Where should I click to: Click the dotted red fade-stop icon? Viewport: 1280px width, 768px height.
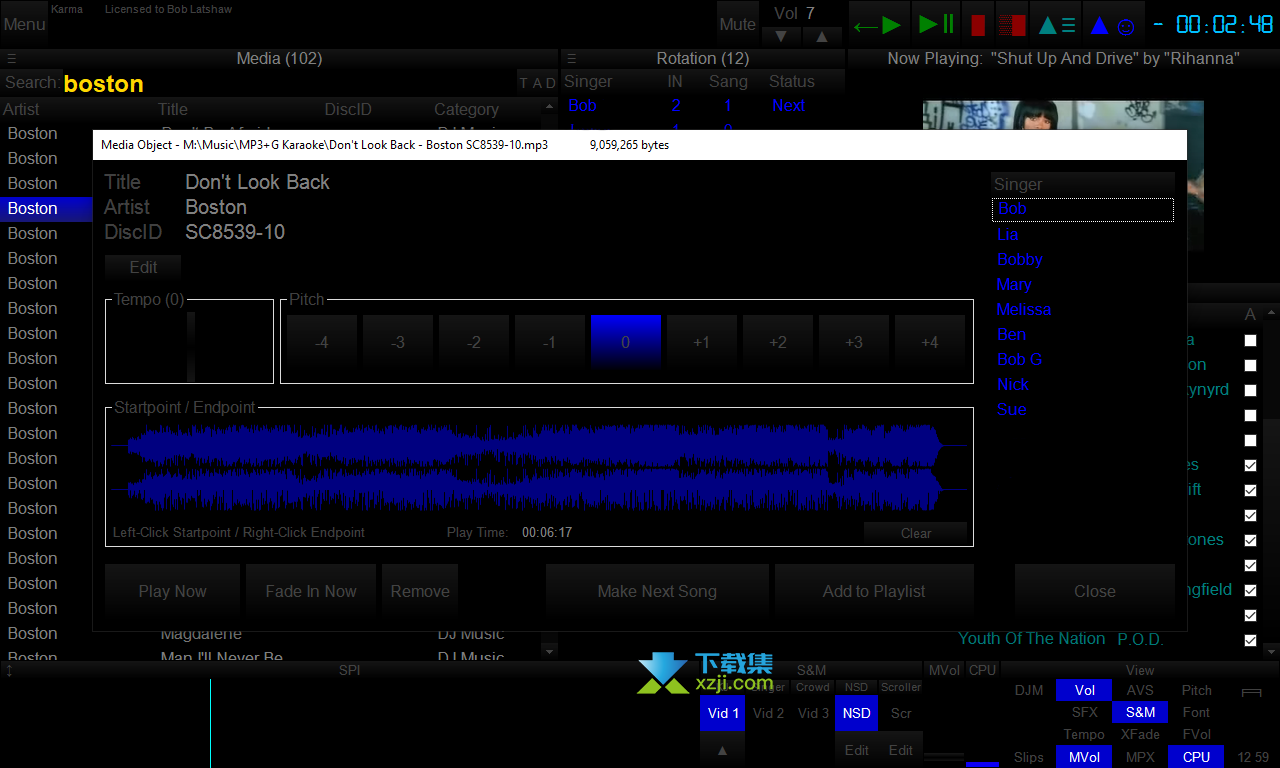pyautogui.click(x=1012, y=24)
